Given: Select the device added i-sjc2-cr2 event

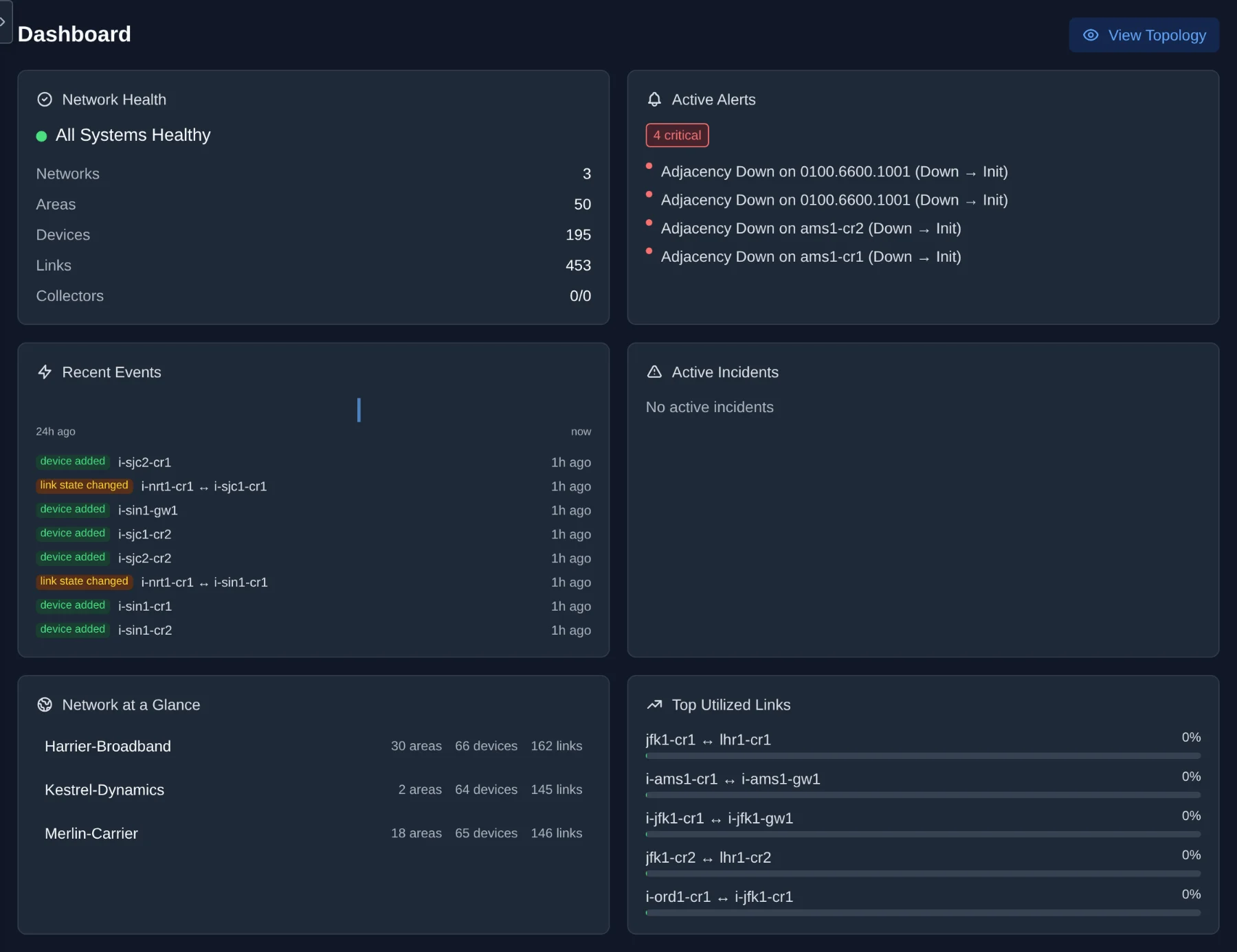Looking at the screenshot, I should [313, 558].
